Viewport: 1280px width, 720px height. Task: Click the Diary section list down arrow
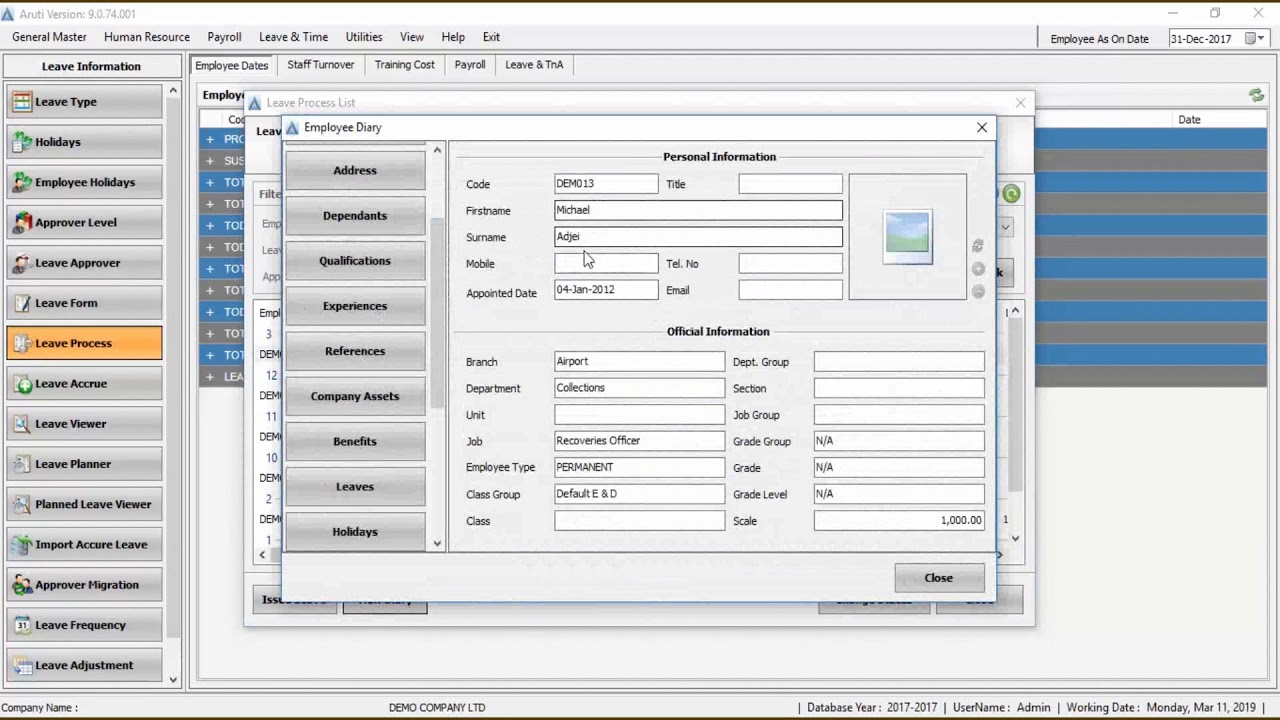[x=437, y=543]
